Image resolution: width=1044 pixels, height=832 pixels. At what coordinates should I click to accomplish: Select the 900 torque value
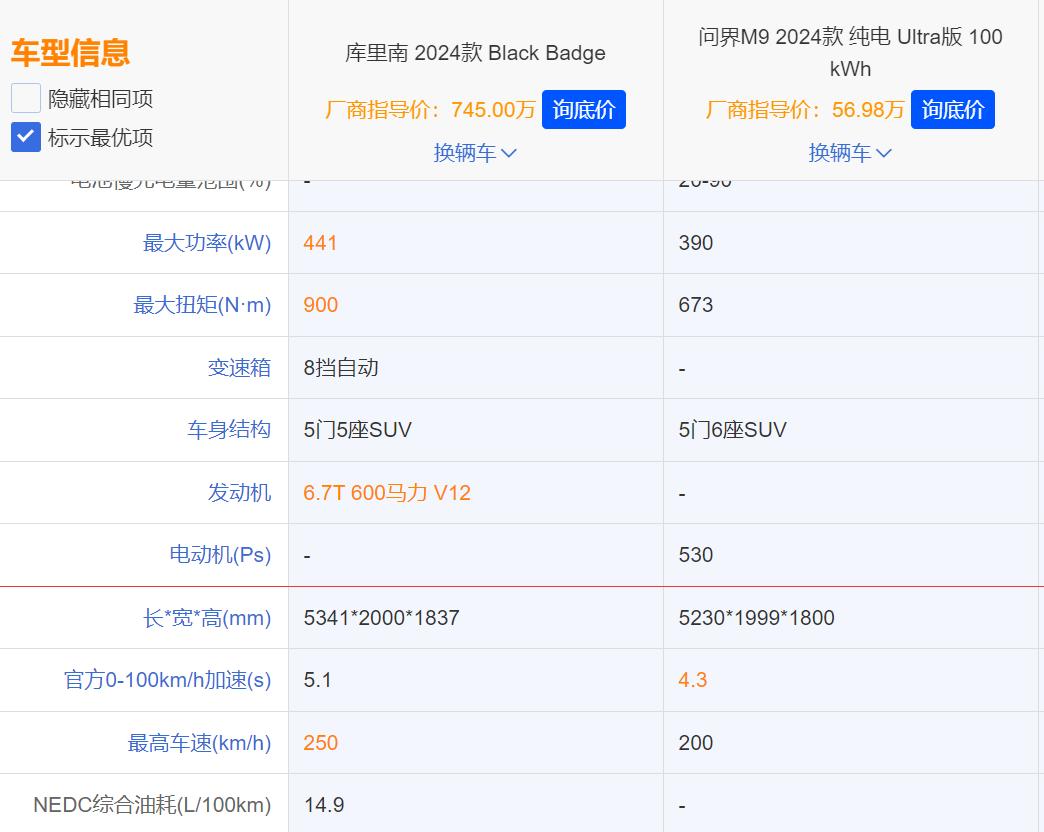point(321,305)
